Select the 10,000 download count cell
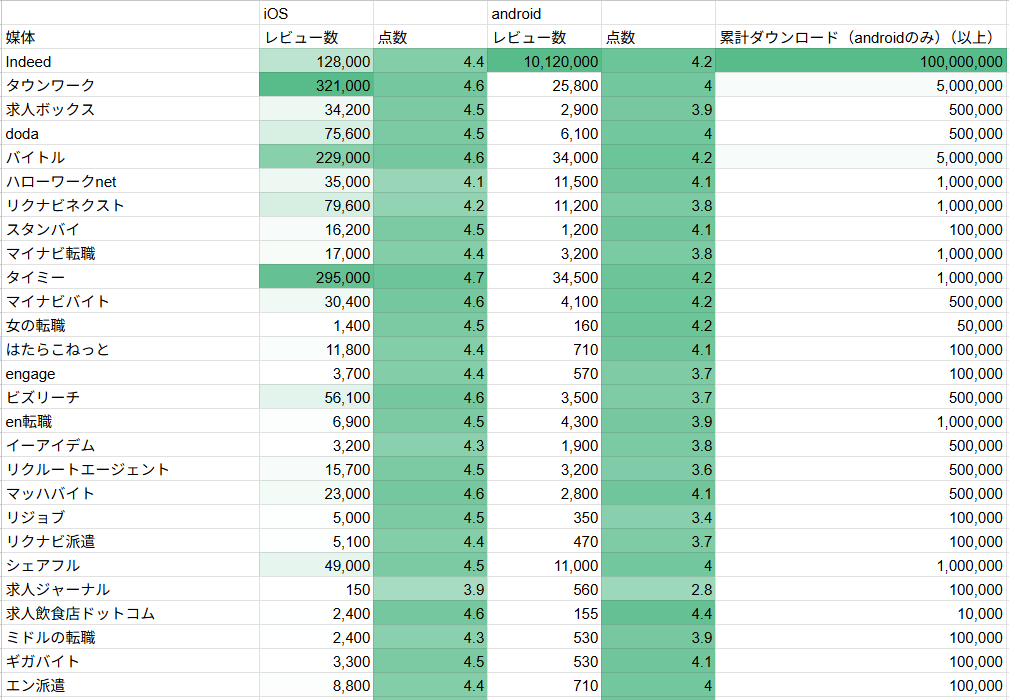The image size is (1009, 700). click(x=860, y=614)
